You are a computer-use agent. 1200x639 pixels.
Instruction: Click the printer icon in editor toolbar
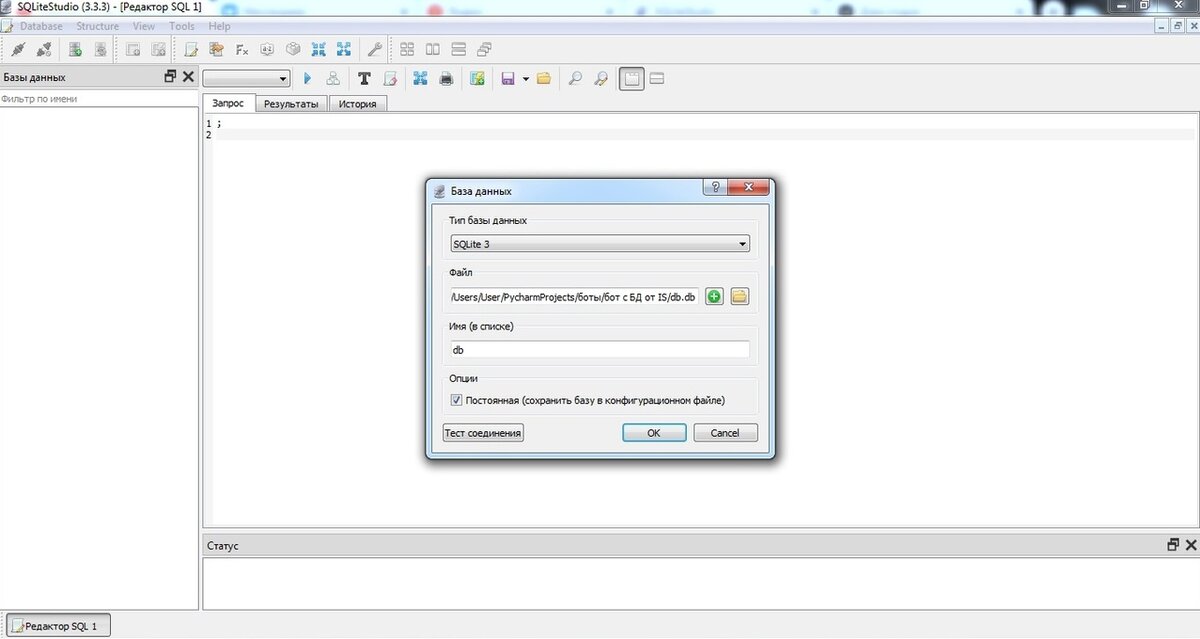(446, 78)
